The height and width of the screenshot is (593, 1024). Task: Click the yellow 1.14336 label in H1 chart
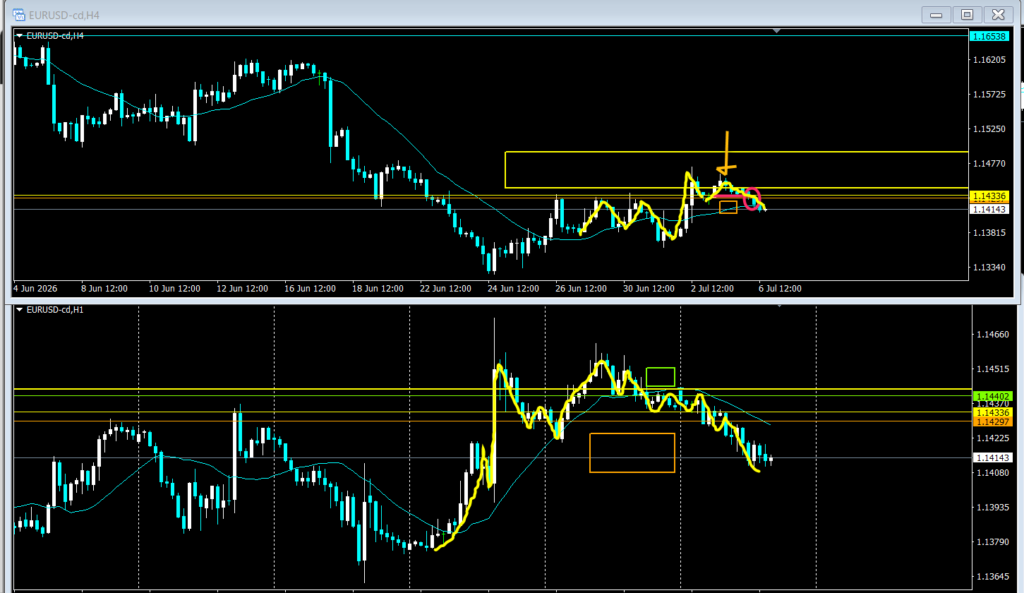click(x=993, y=413)
